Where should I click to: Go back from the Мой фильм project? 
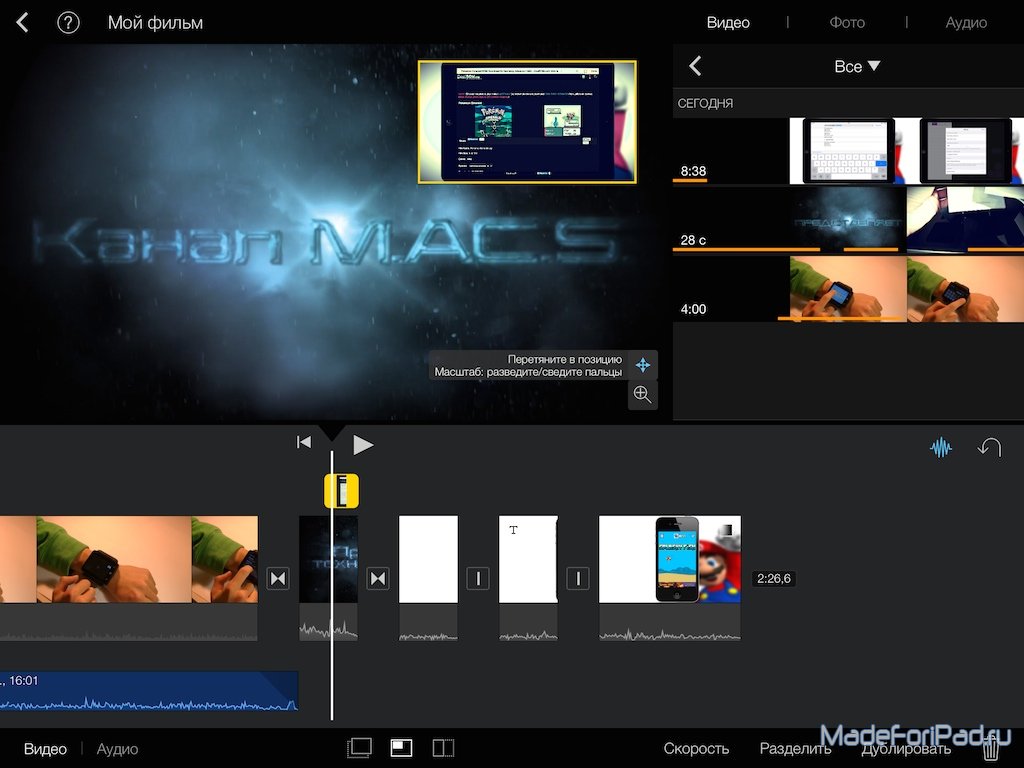click(23, 23)
